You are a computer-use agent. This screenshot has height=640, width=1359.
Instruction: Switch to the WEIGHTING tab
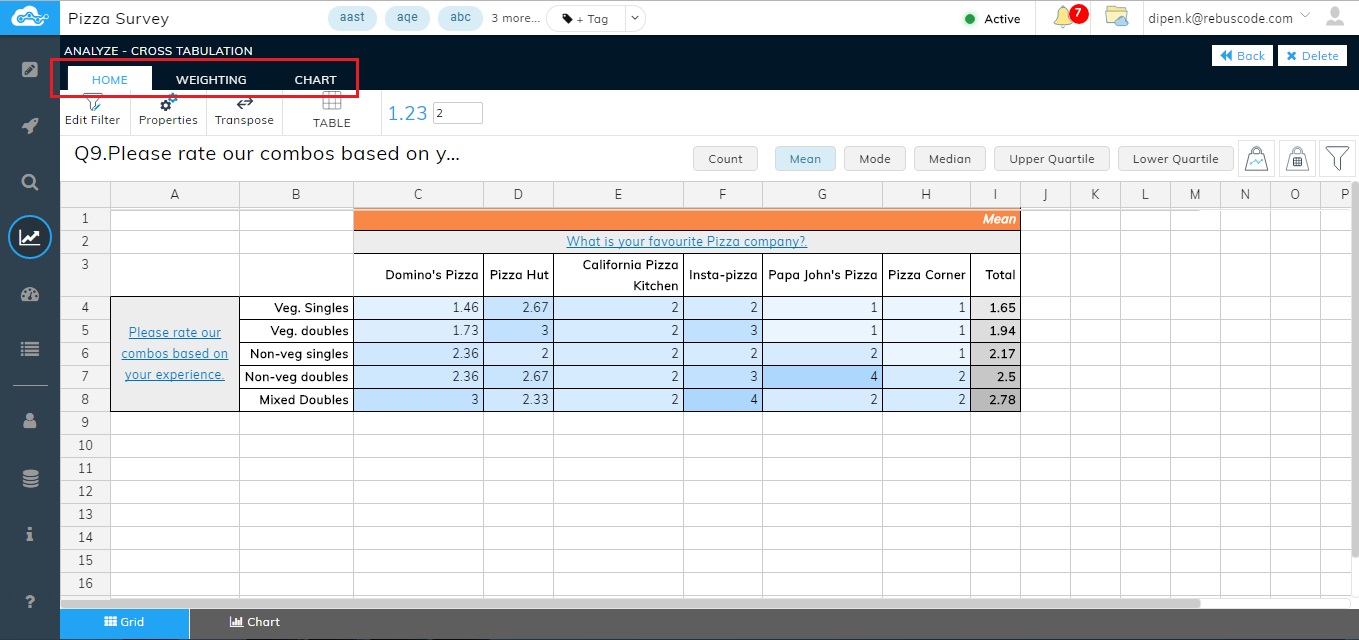coord(211,79)
